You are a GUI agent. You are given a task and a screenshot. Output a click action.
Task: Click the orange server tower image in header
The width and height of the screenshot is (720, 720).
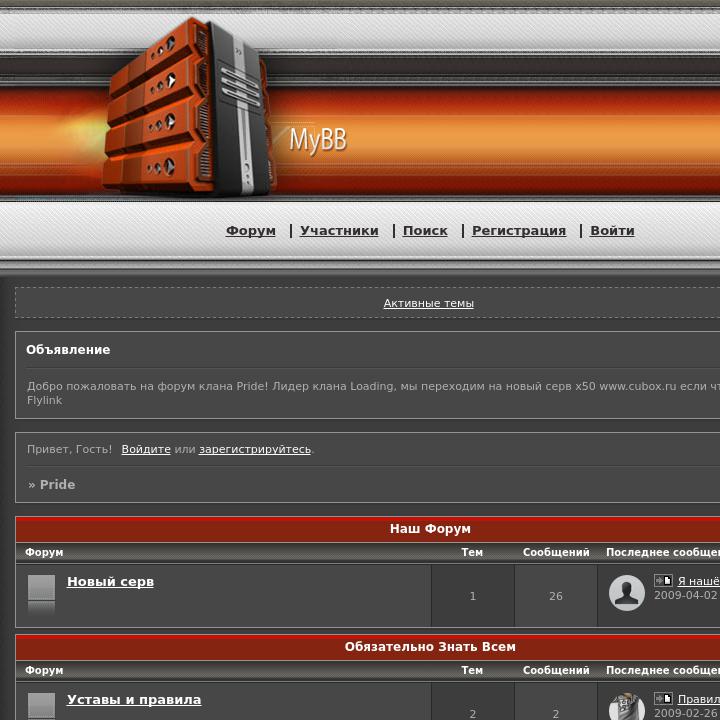point(188,107)
